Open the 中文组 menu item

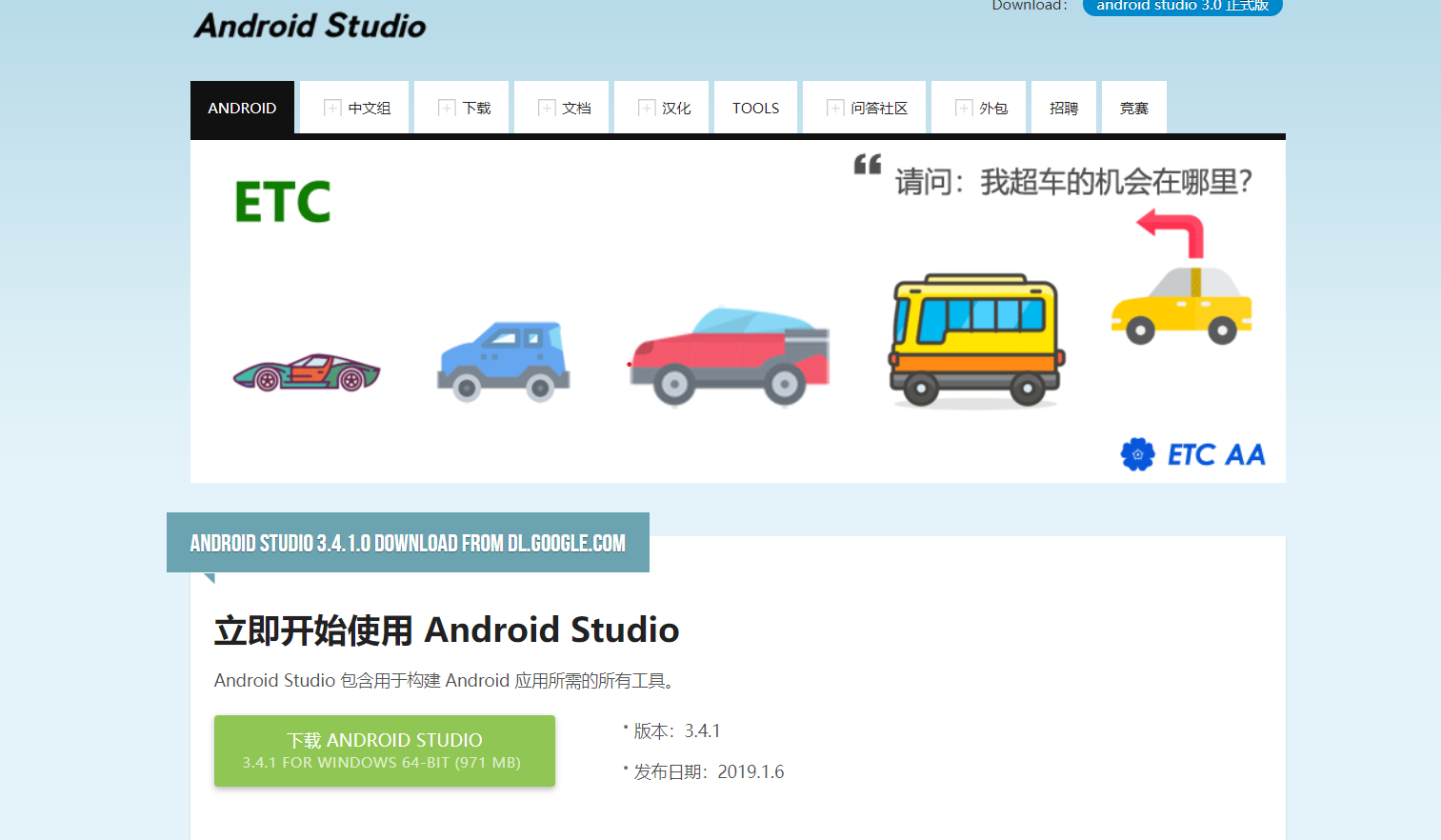click(354, 108)
